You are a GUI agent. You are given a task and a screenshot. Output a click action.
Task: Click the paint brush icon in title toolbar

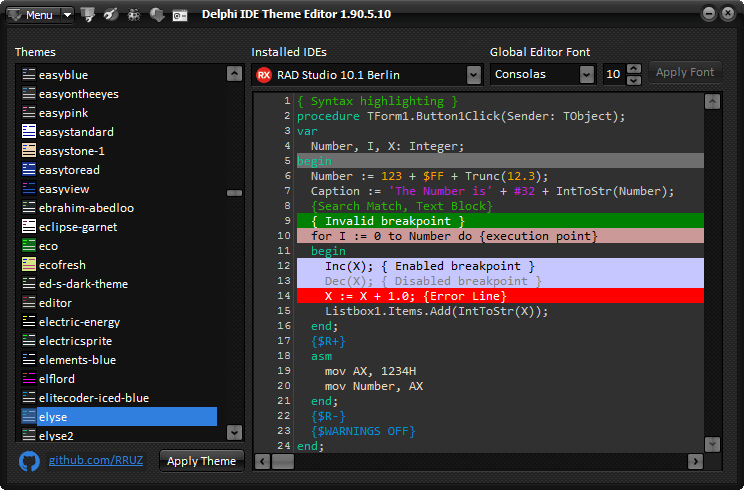pos(89,15)
